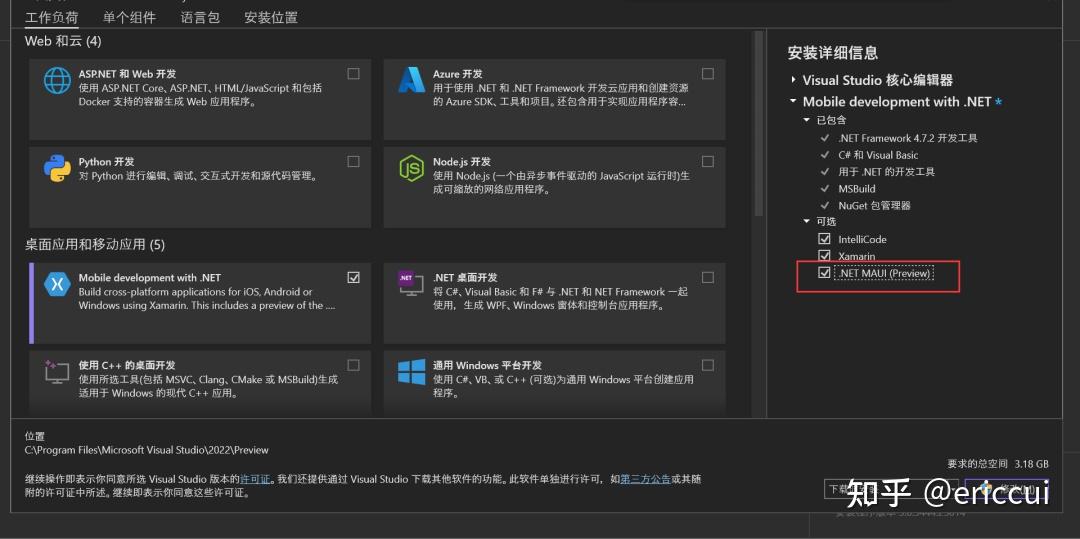
Task: Click the install location path text
Action: tap(147, 450)
